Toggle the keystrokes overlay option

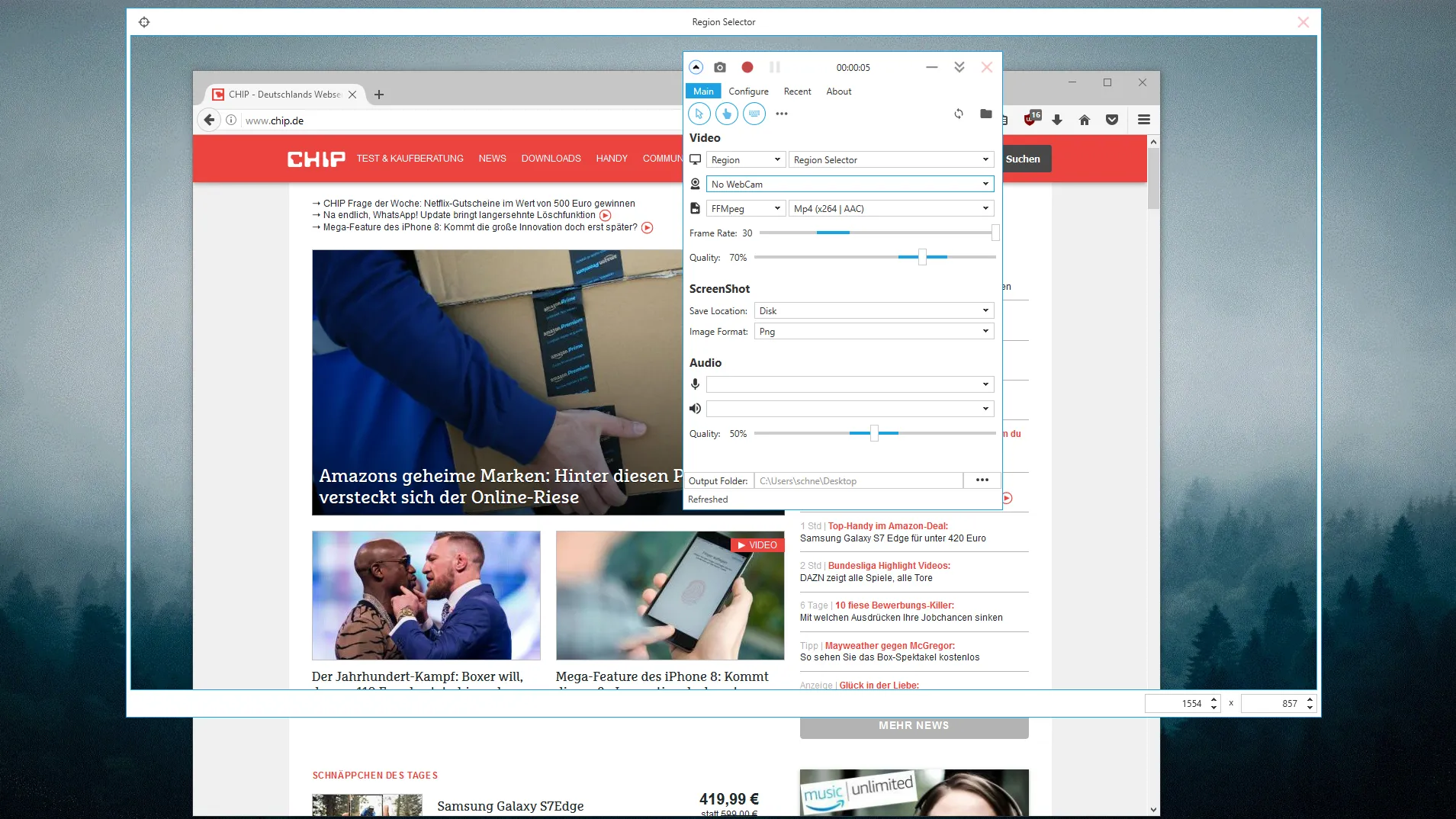754,114
